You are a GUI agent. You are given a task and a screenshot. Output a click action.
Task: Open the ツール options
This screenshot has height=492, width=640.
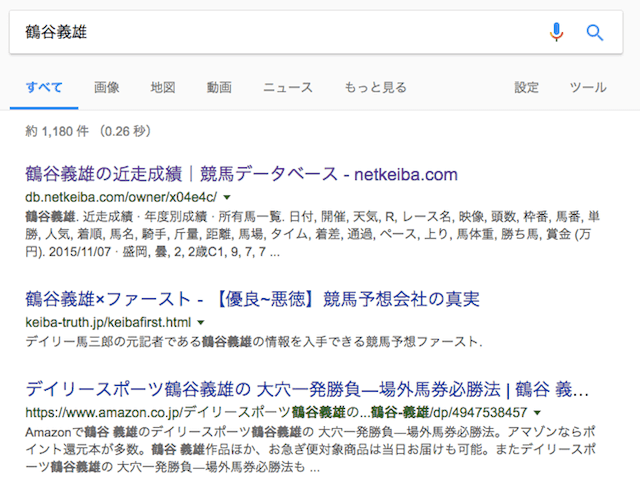point(588,87)
